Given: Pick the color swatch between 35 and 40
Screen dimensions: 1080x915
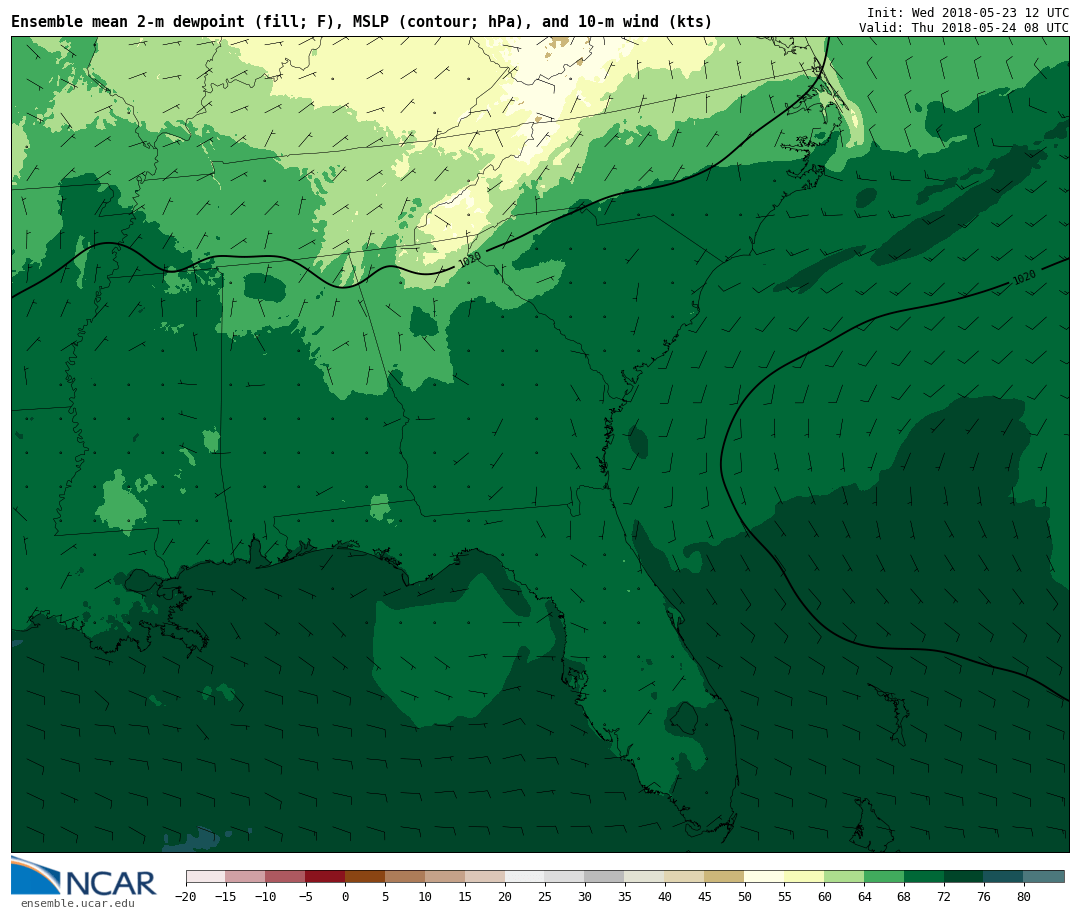Looking at the screenshot, I should 644,877.
